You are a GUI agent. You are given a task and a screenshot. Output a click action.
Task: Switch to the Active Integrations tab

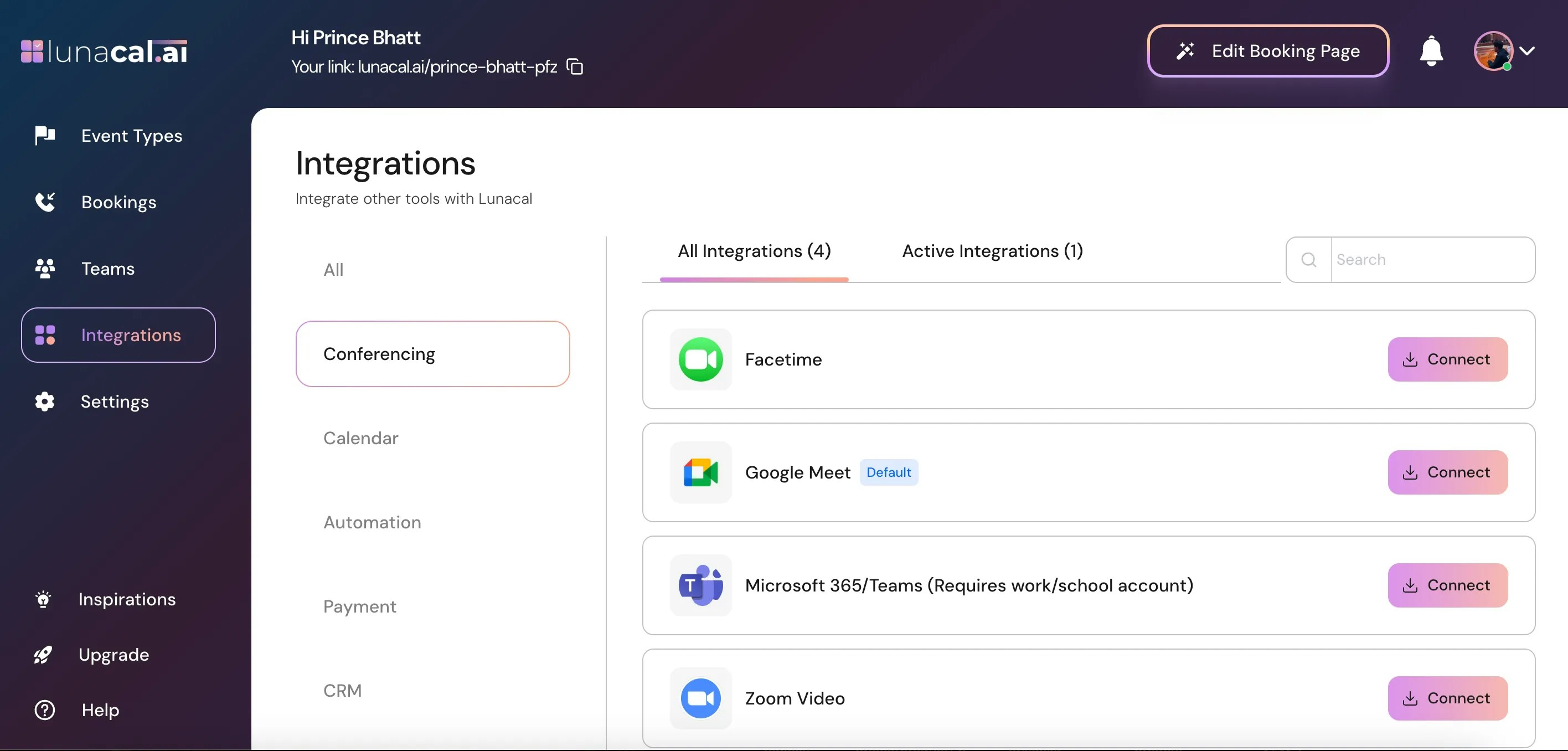(x=992, y=251)
